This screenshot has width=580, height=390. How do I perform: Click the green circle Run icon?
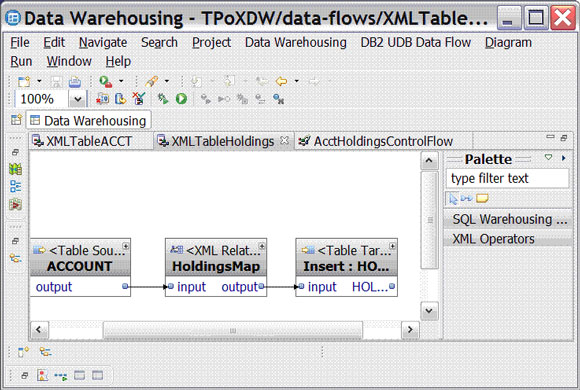[181, 99]
